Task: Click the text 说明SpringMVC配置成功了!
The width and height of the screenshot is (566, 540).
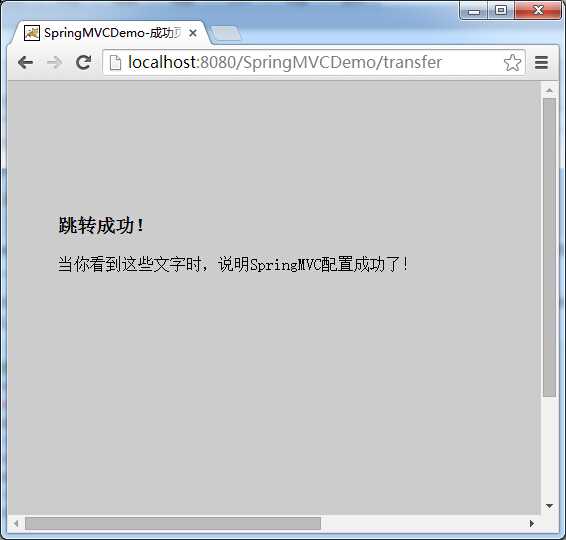Action: coord(313,264)
